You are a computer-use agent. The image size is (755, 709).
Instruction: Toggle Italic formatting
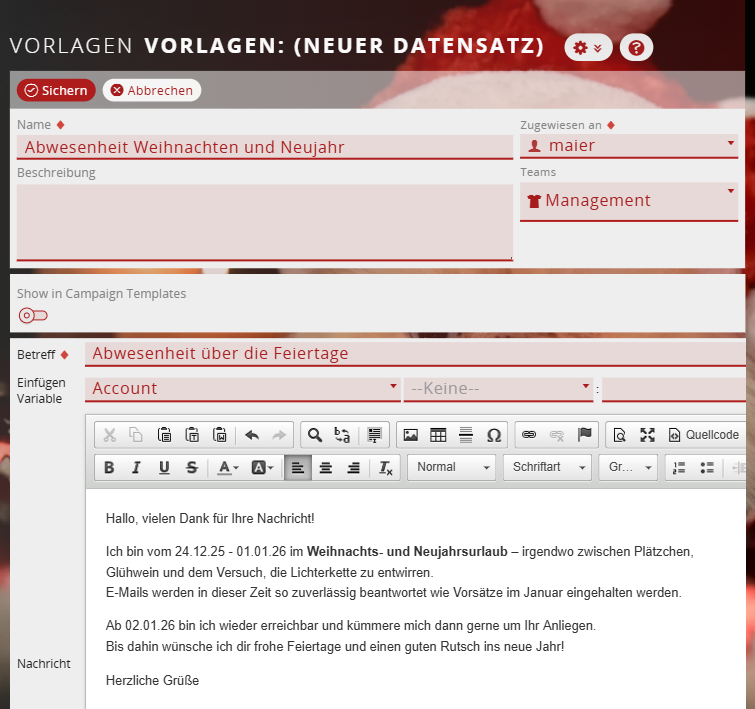tap(136, 467)
